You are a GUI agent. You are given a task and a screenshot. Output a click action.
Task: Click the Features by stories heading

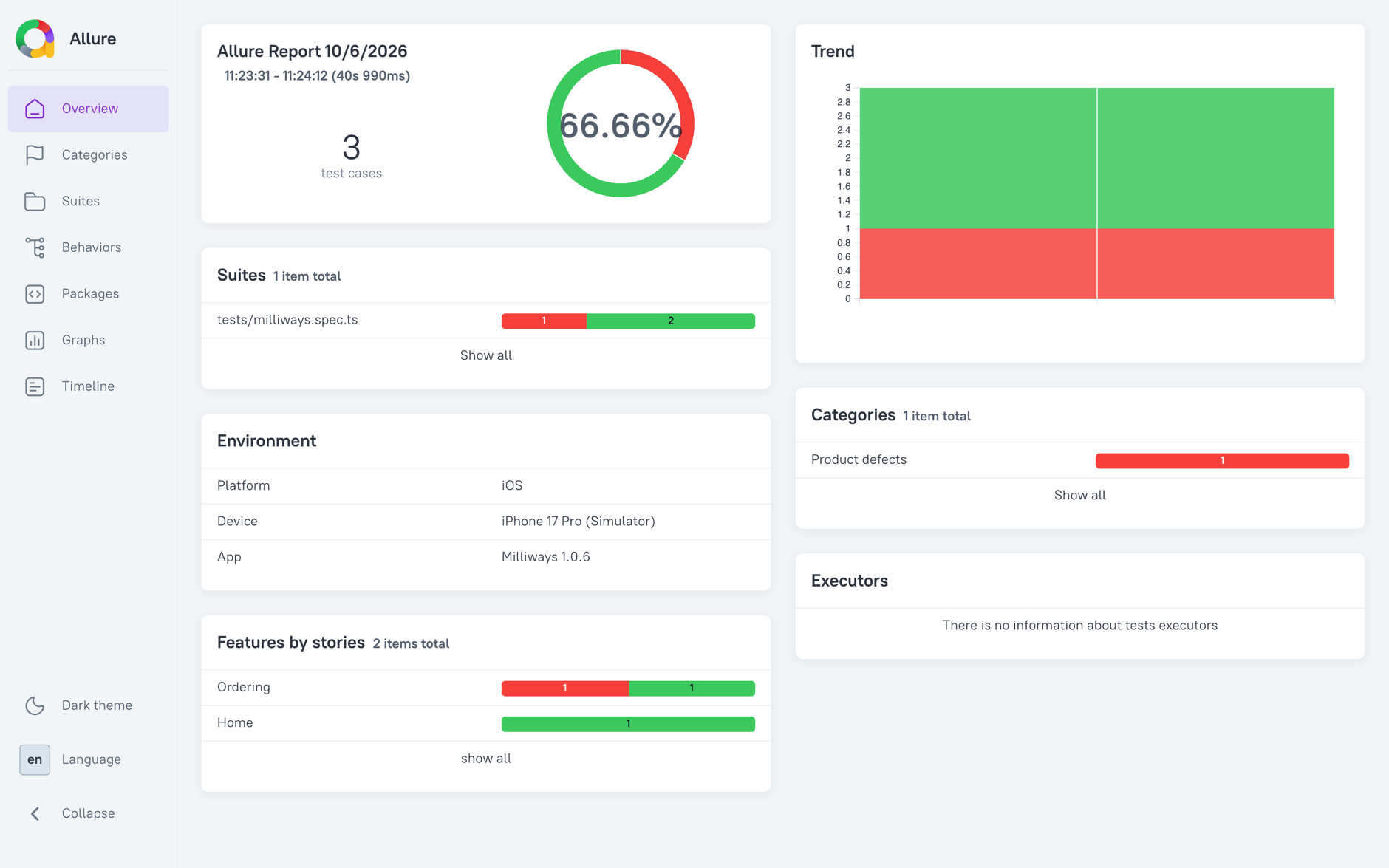click(x=291, y=643)
